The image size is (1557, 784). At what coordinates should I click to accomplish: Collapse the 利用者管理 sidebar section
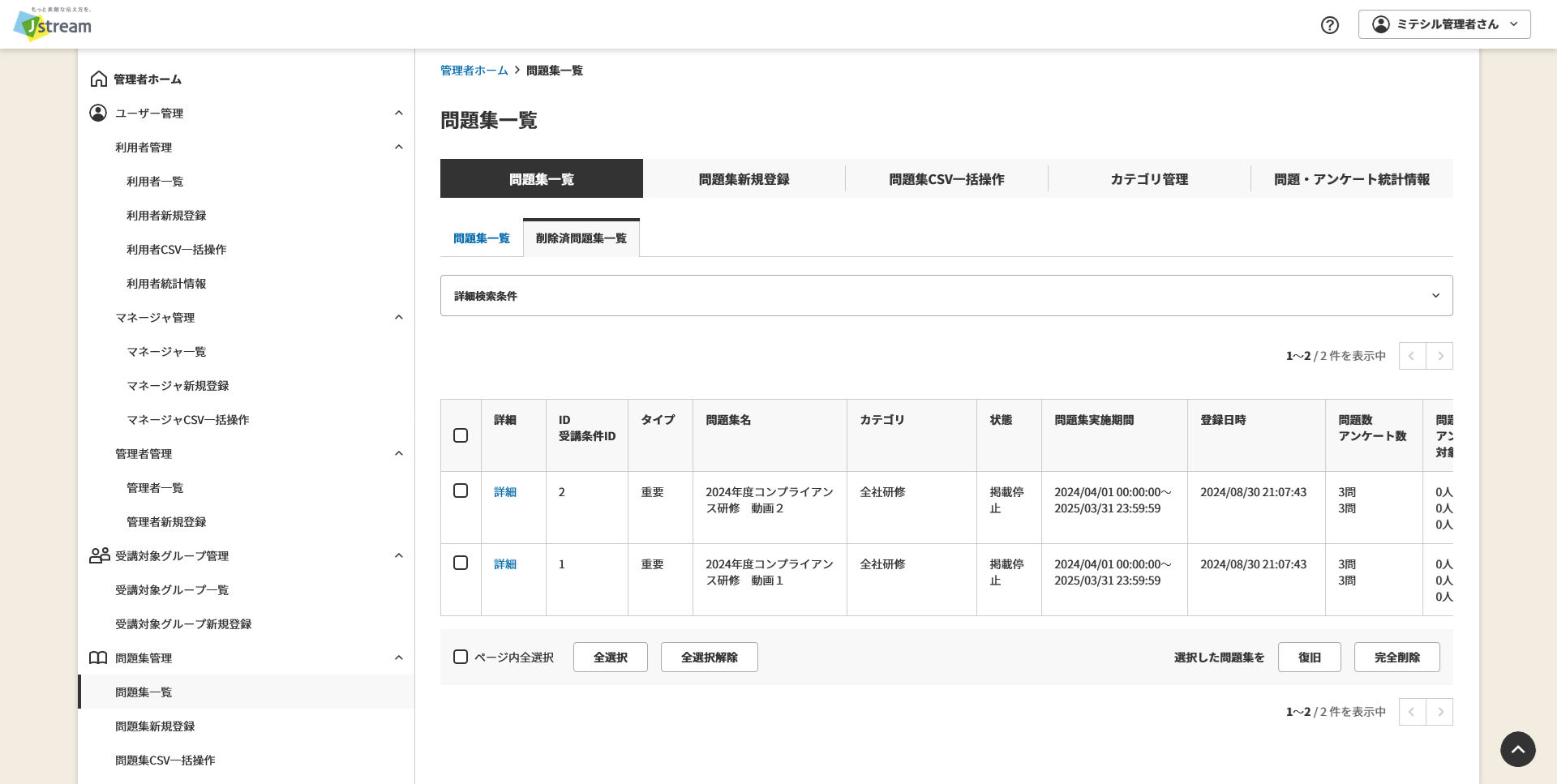click(x=398, y=147)
